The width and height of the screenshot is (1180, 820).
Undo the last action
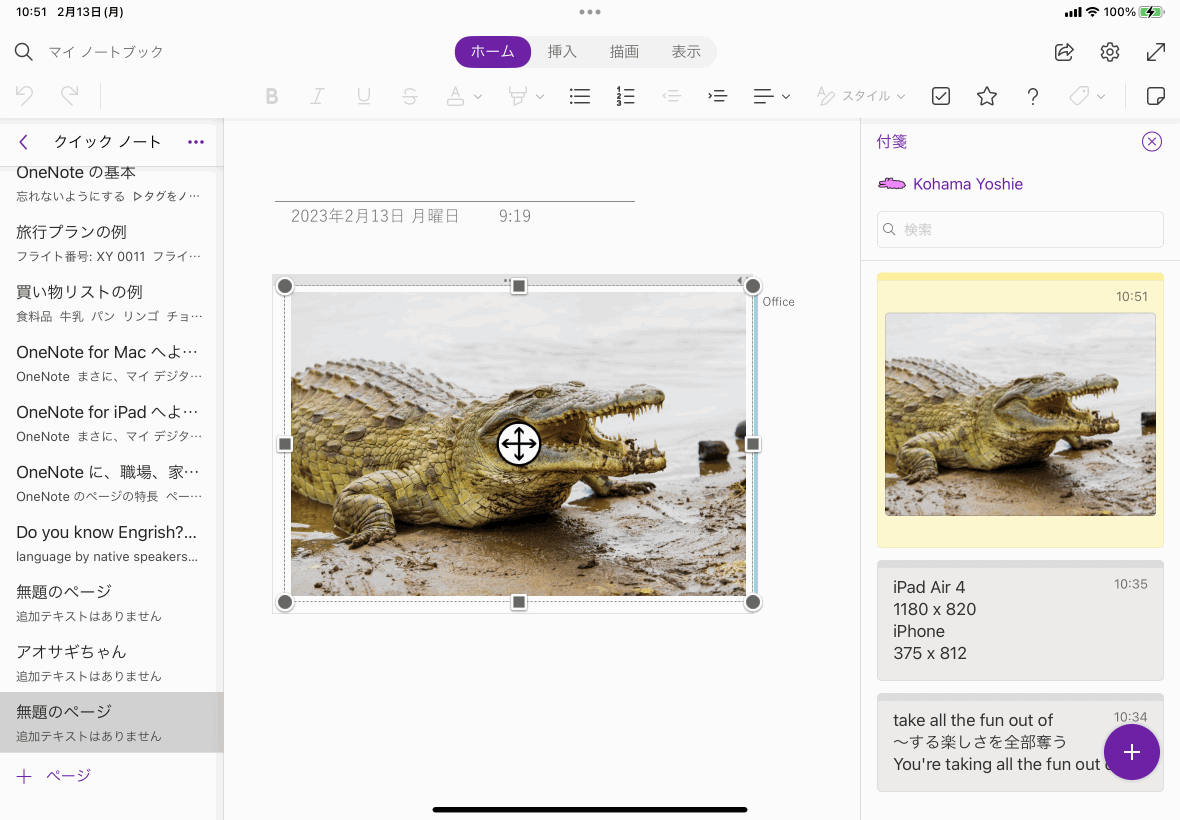[x=24, y=96]
